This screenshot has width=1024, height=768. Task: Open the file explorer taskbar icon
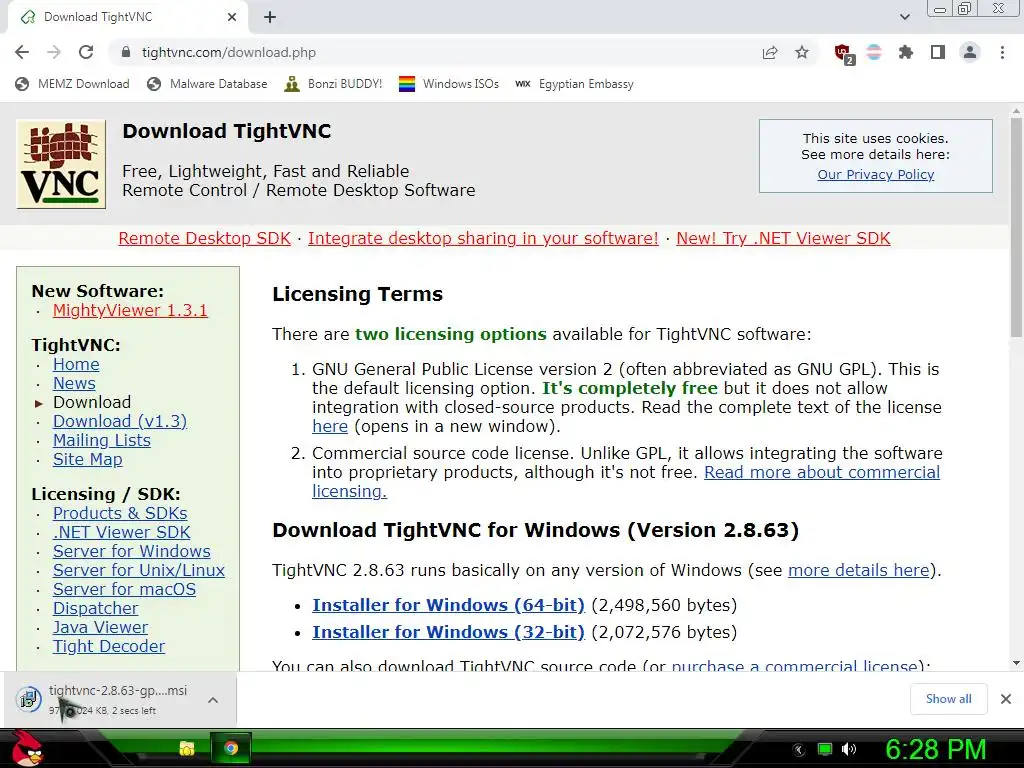[187, 748]
